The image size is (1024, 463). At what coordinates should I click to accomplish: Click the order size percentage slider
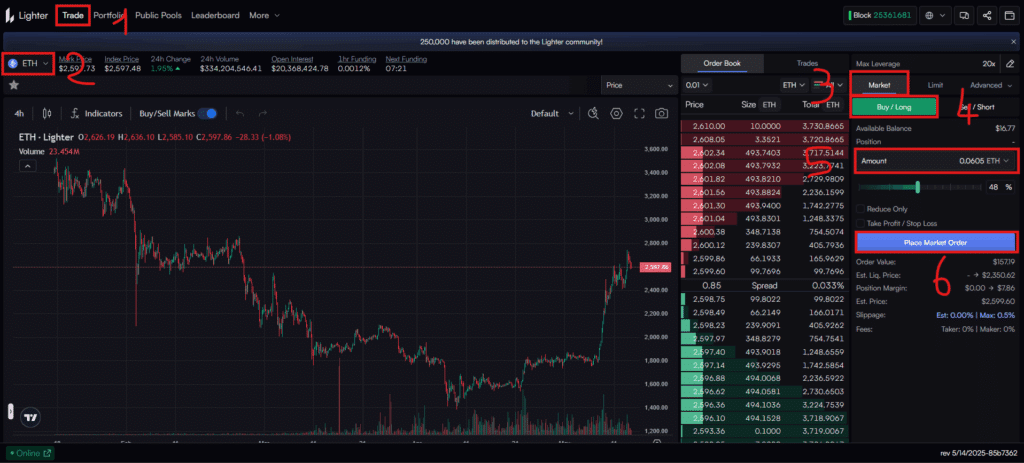(918, 187)
